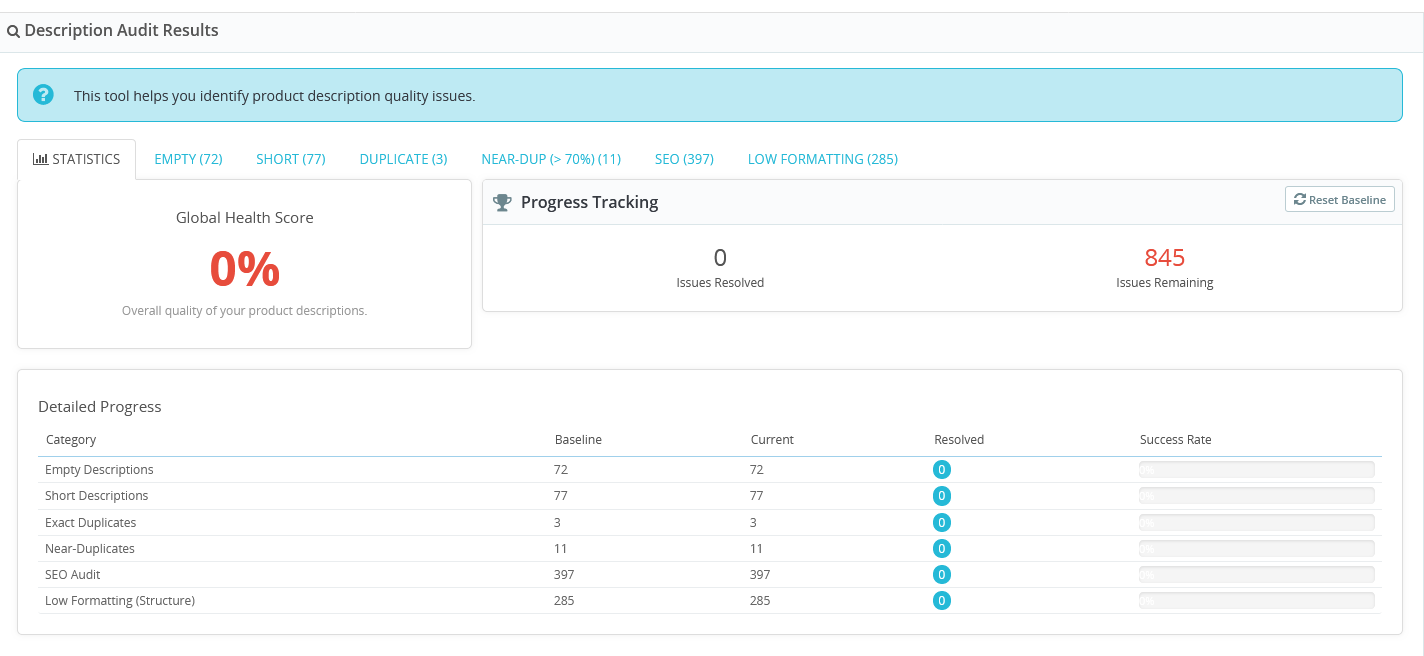1424x656 pixels.
Task: Open the help question mark icon
Action: tap(43, 94)
